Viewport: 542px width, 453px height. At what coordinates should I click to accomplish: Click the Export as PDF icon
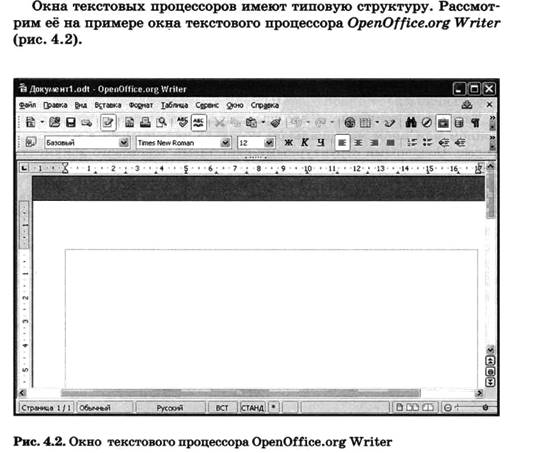pyautogui.click(x=129, y=122)
